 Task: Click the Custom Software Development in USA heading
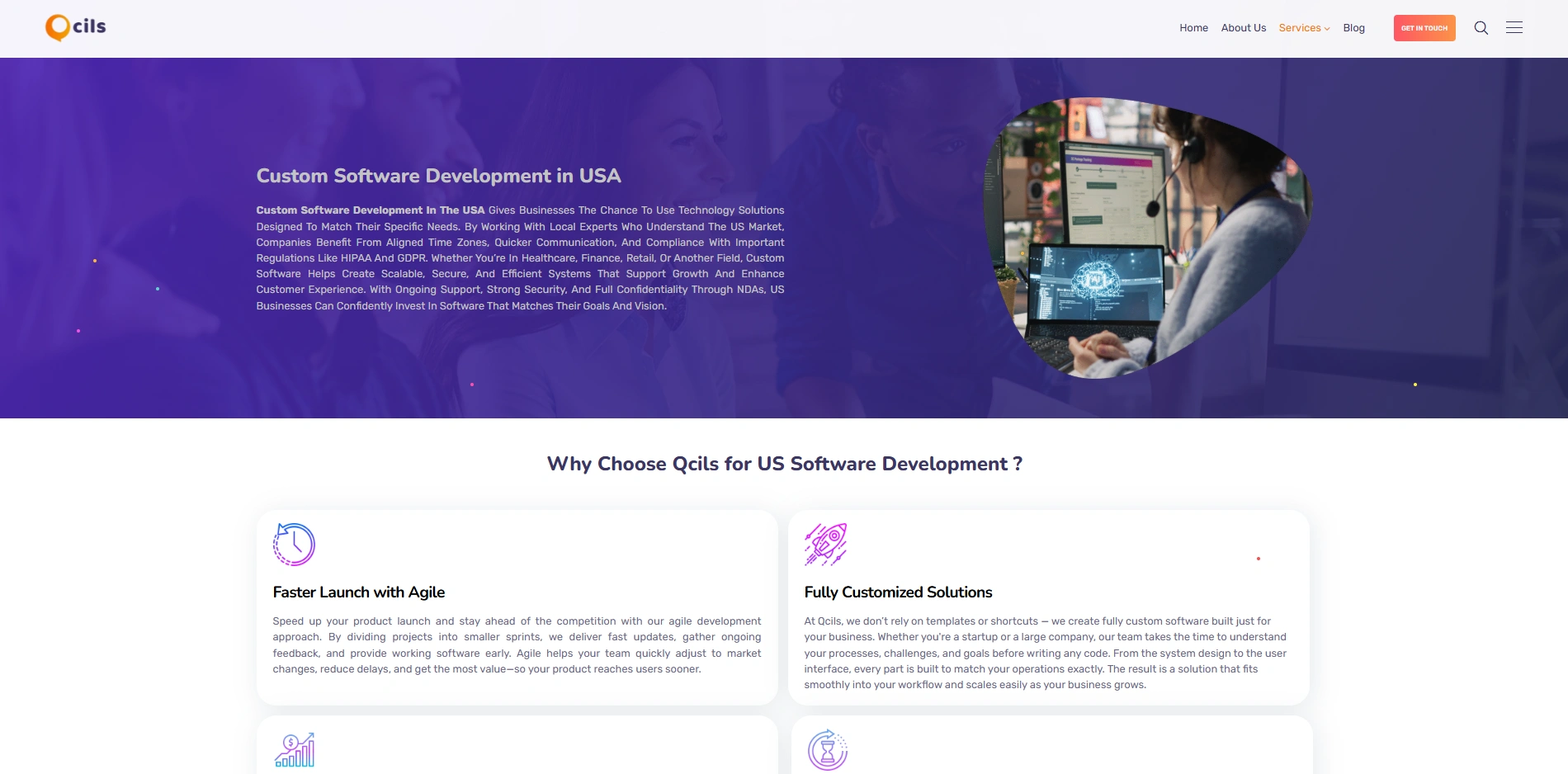pyautogui.click(x=438, y=176)
